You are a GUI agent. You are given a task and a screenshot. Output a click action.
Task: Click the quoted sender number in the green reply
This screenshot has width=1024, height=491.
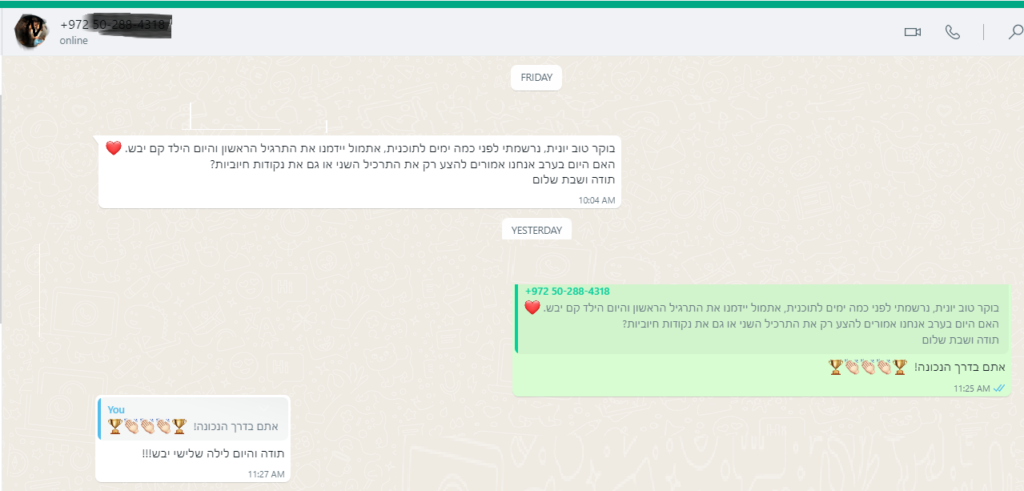(x=568, y=291)
